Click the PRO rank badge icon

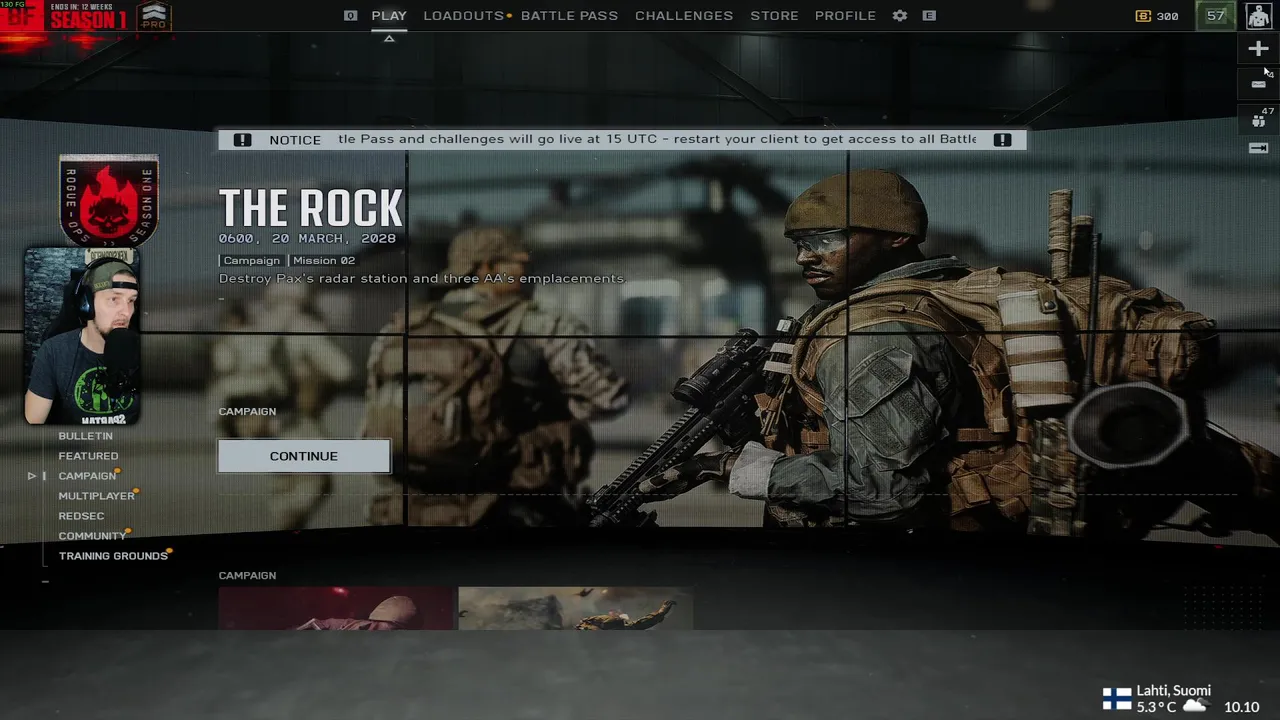coord(153,16)
